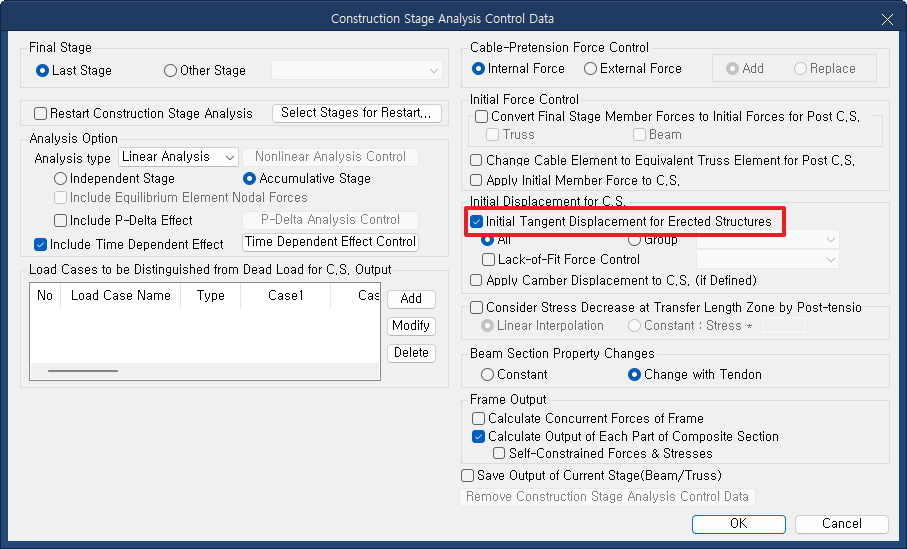Open the Analysis type dropdown
The image size is (907, 549).
click(x=178, y=157)
